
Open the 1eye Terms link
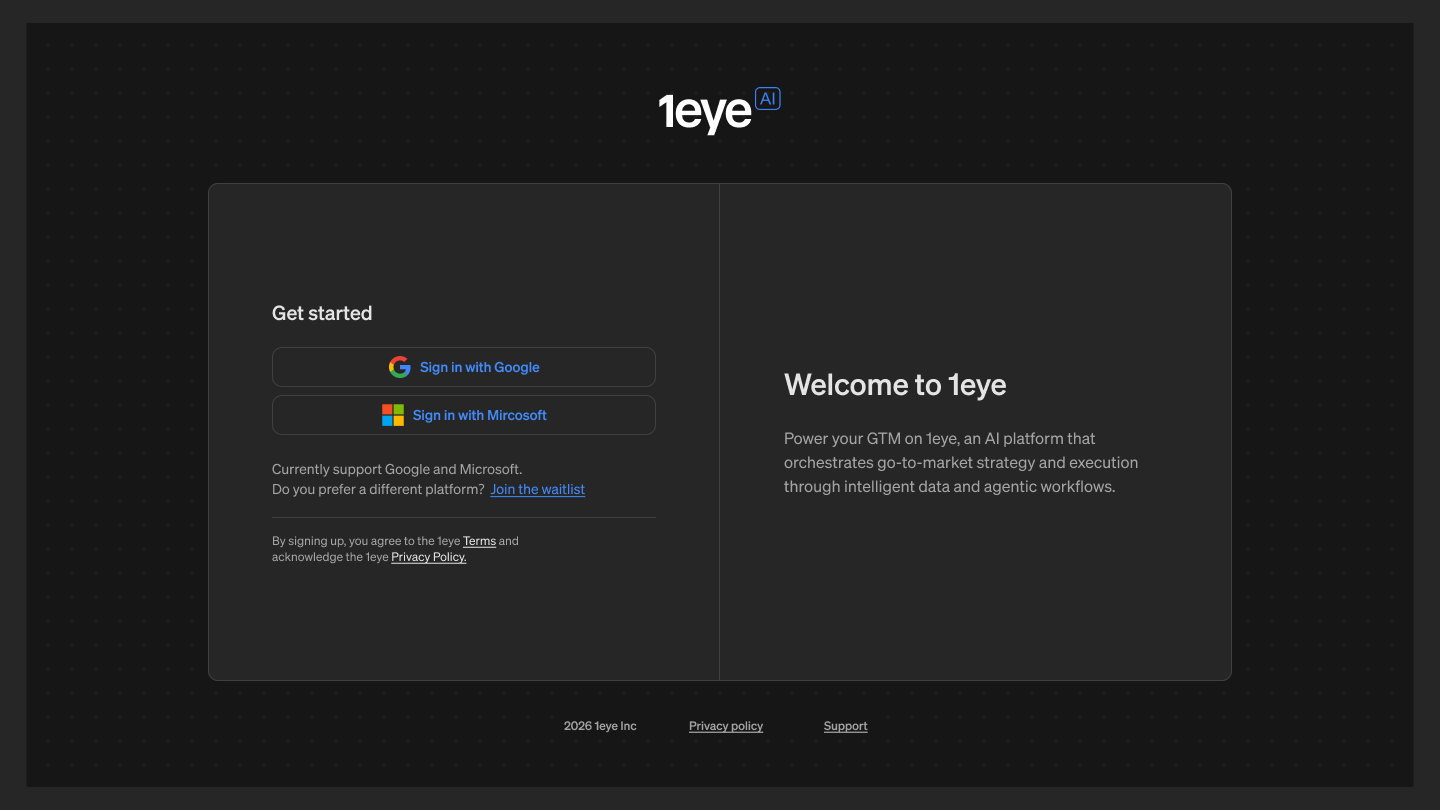pos(479,541)
